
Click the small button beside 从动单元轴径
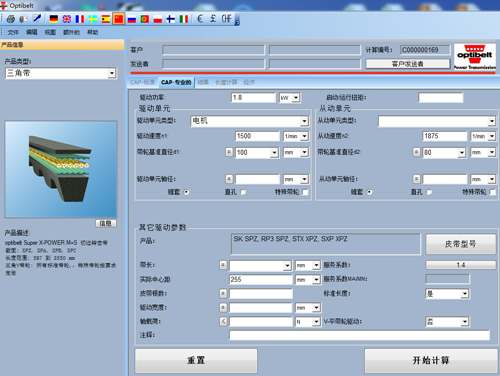pos(416,179)
